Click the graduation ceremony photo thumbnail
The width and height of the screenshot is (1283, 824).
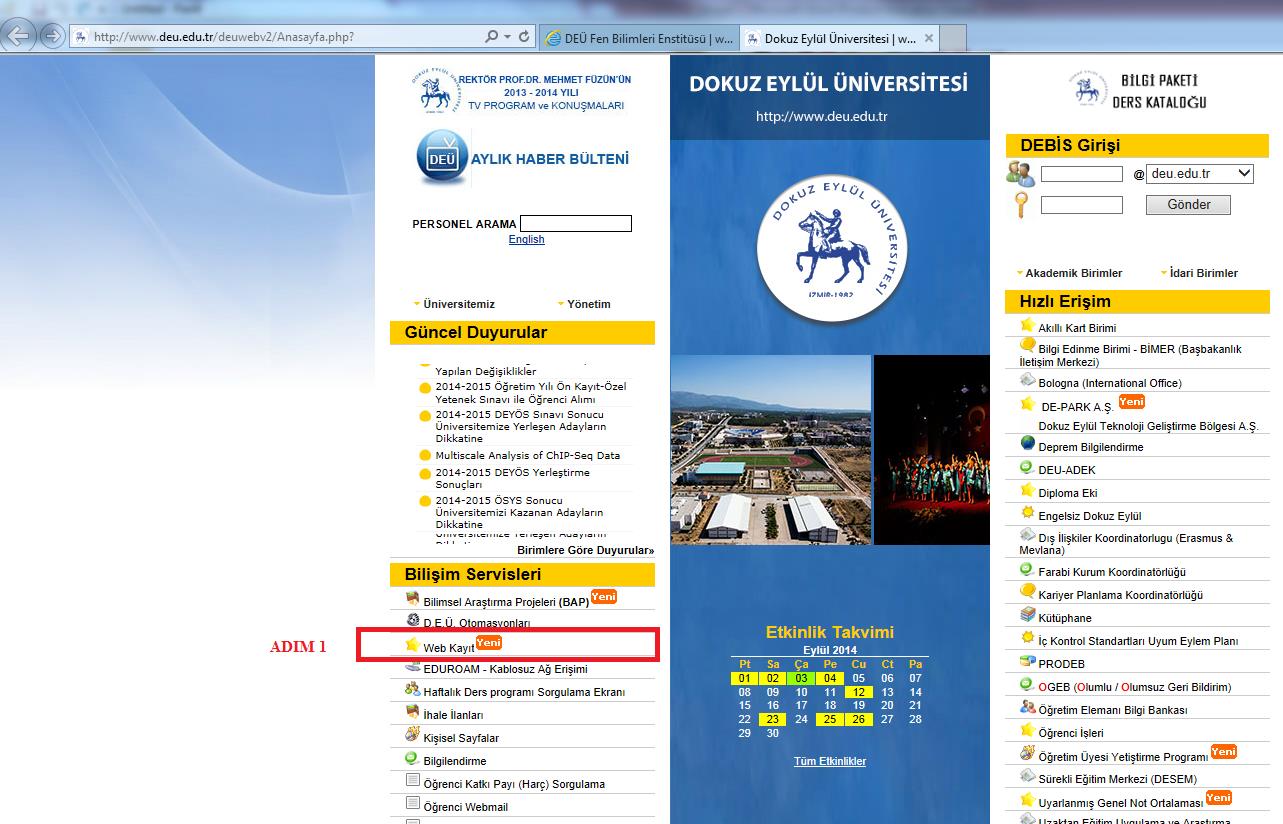(x=931, y=450)
